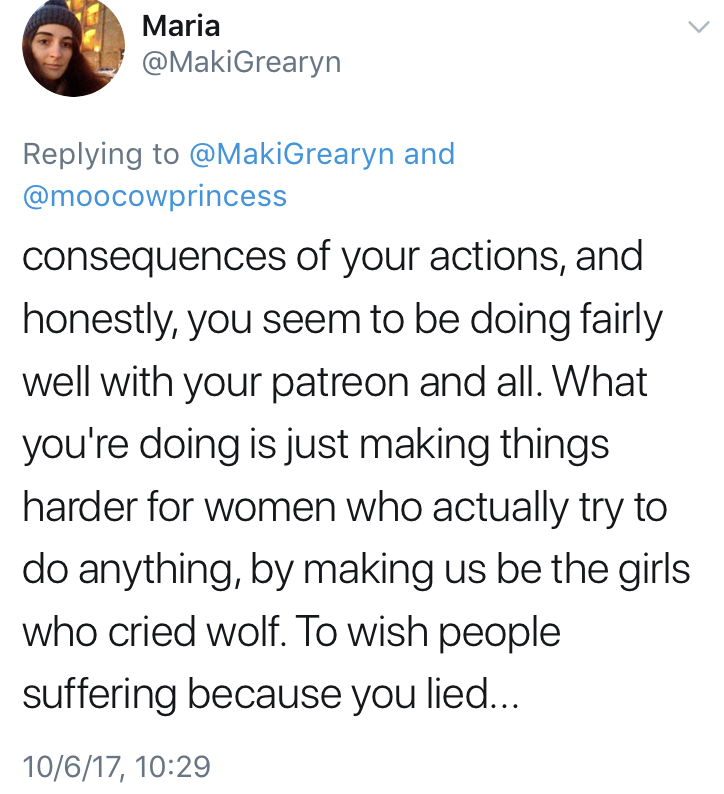Viewport: 724px width, 794px height.
Task: Open the display name Maria
Action: pos(184,23)
